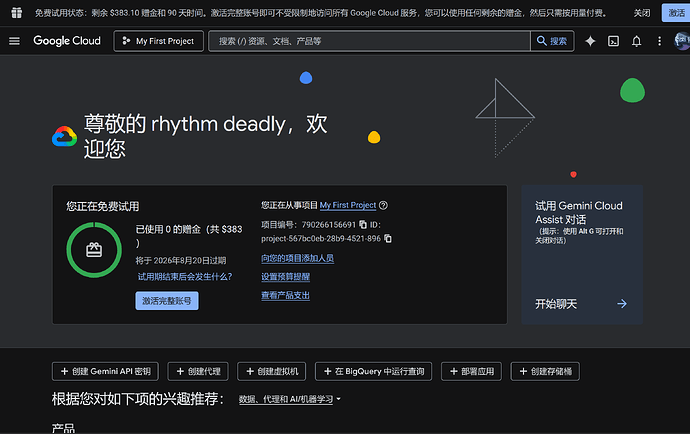Click the 您正在免费试用 heading

click(103, 206)
